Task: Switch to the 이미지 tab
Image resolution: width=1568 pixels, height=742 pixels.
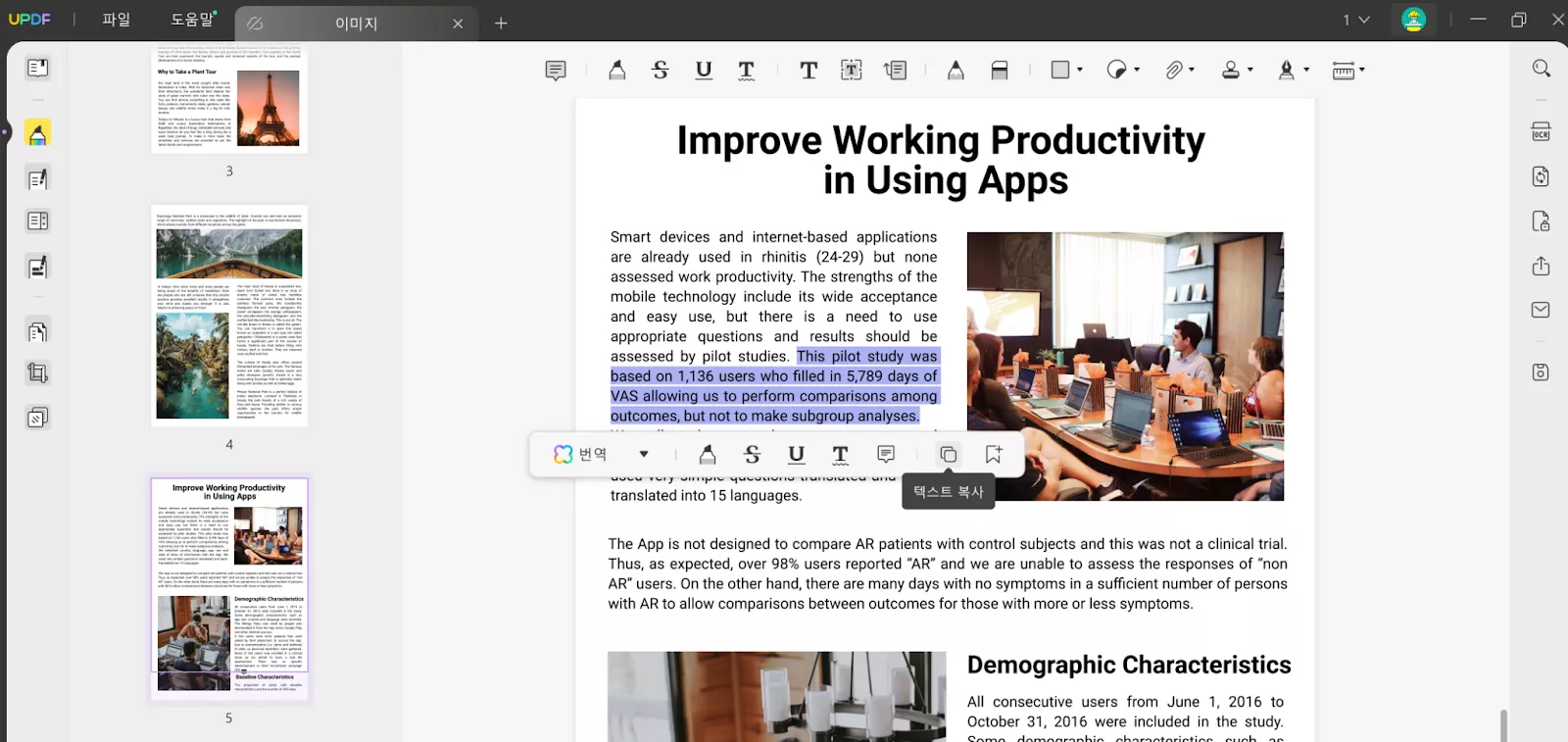Action: [x=355, y=24]
